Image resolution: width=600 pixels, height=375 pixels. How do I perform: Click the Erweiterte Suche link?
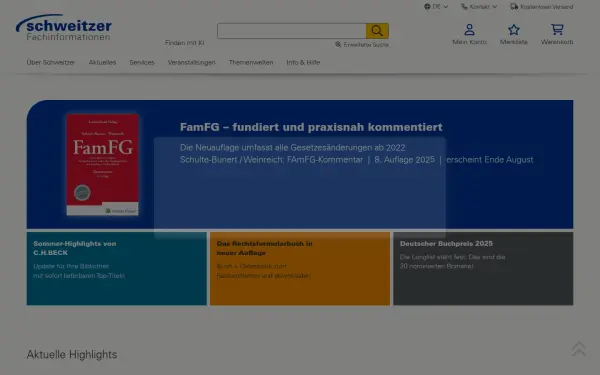pos(366,45)
